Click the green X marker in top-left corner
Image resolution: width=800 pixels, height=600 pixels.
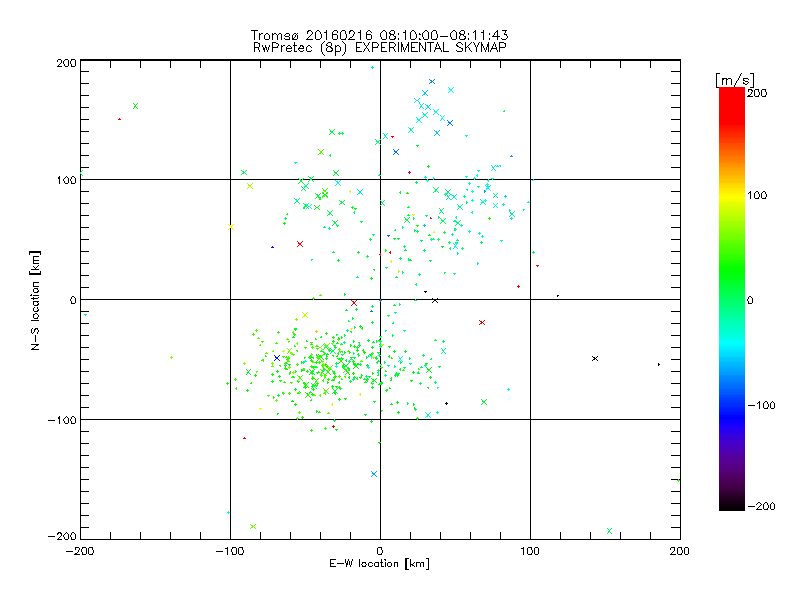pos(136,106)
